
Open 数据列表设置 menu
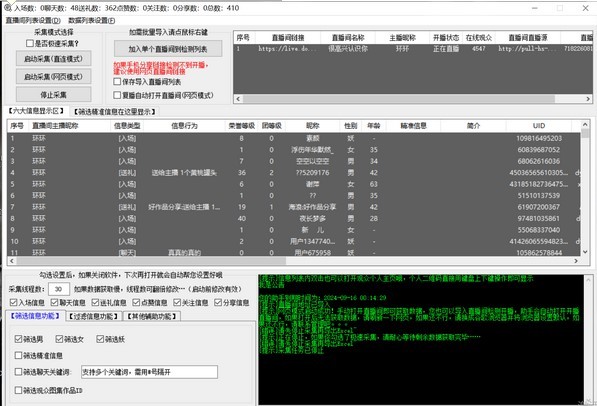92,21
